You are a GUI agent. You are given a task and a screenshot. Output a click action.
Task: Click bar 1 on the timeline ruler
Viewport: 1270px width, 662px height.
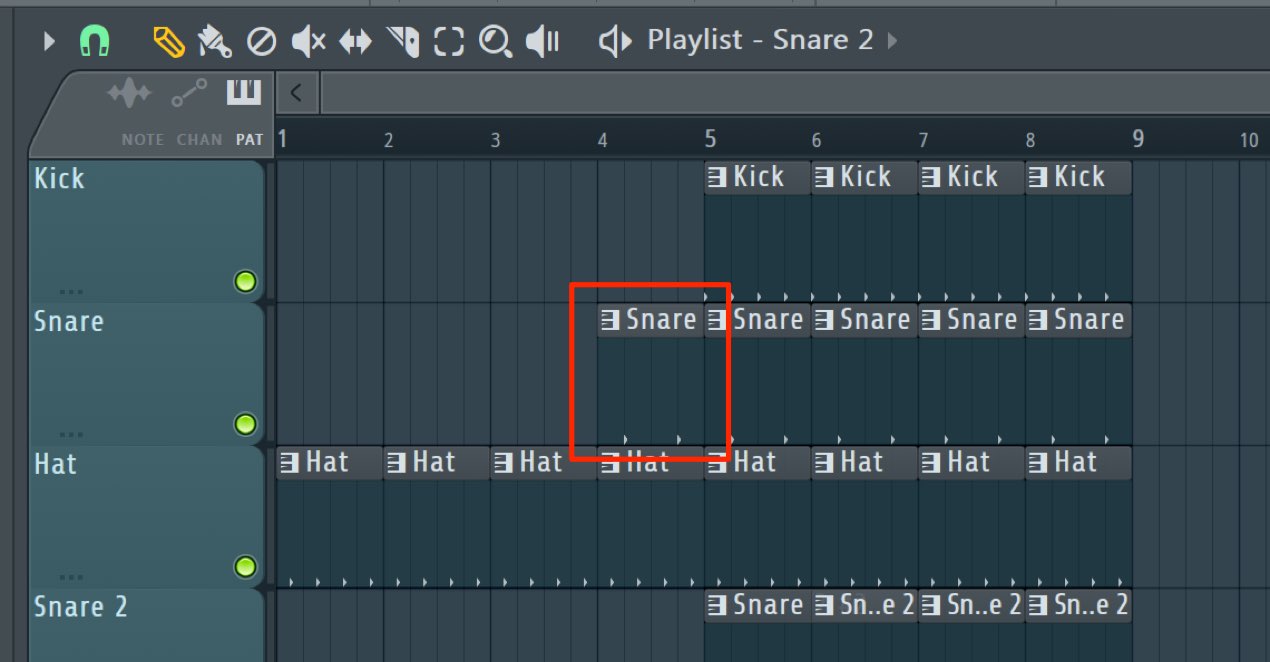coord(283,138)
